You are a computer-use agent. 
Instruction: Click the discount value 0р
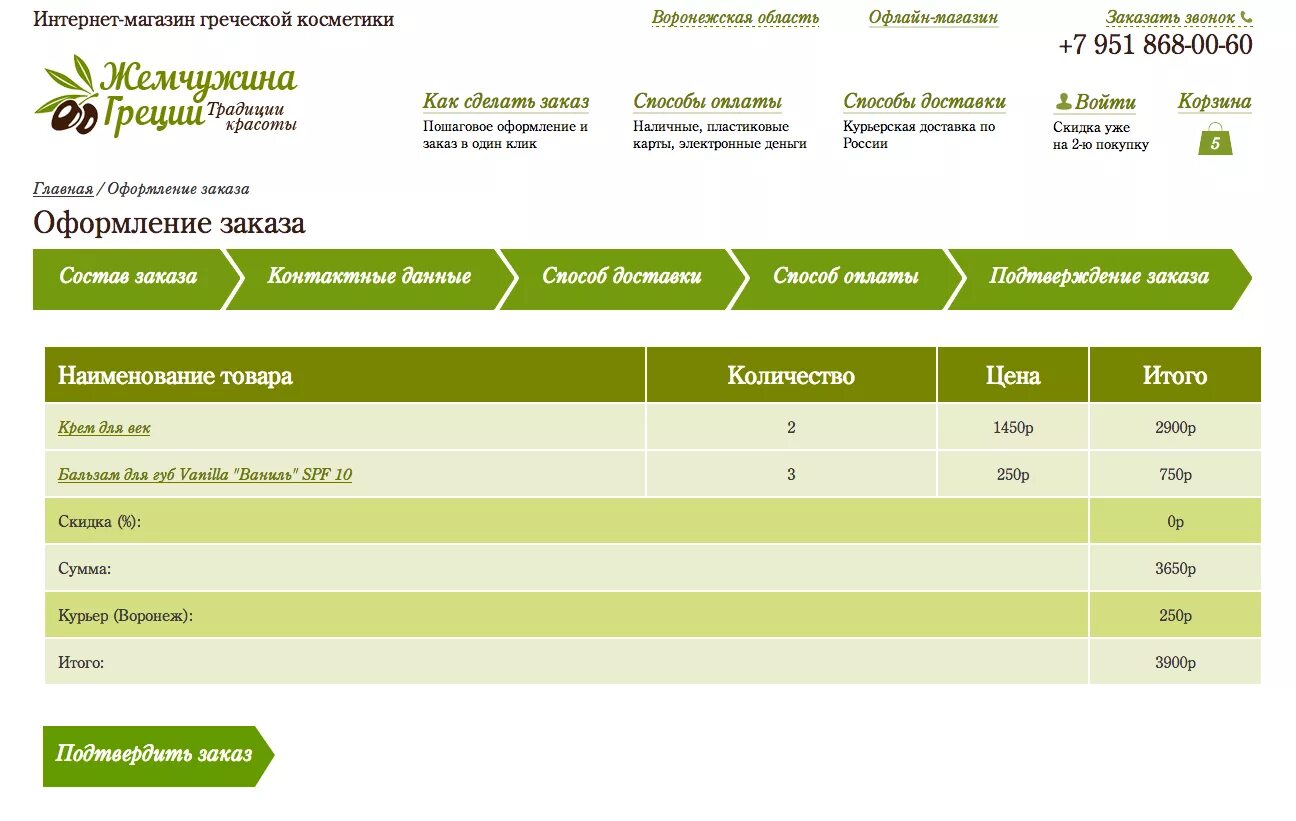[1175, 522]
